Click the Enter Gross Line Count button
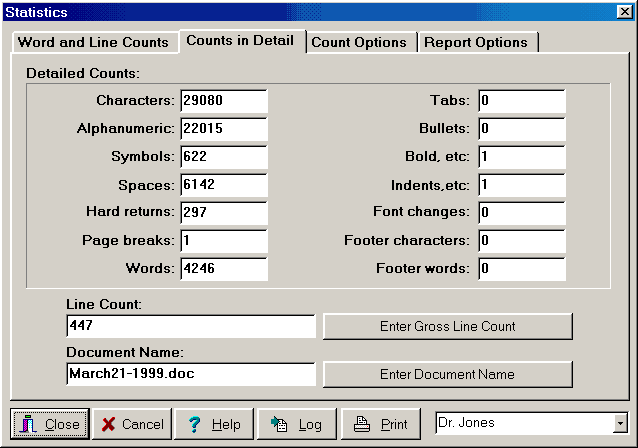638x448 pixels. click(447, 327)
